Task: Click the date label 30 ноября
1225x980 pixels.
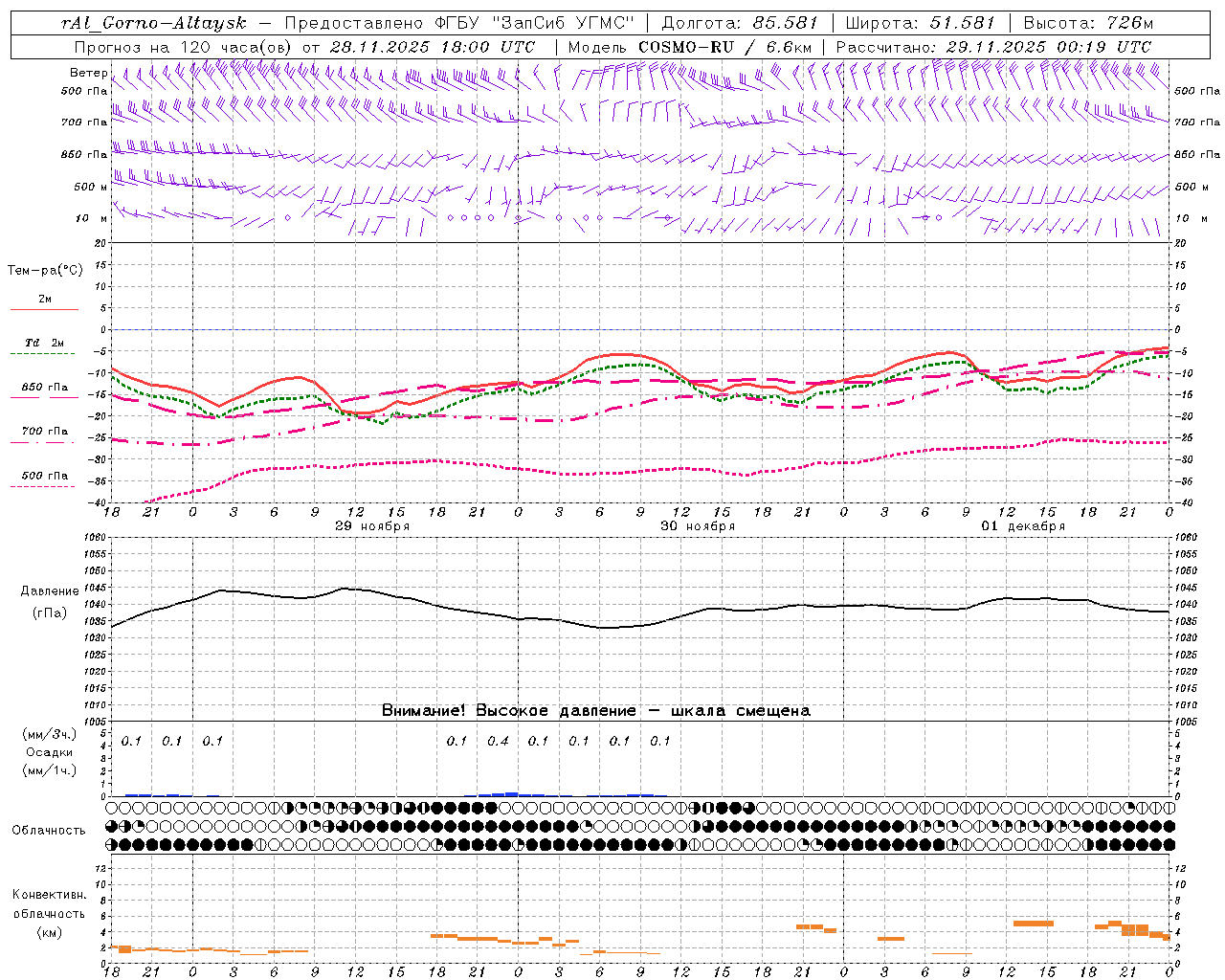Action: [x=698, y=526]
